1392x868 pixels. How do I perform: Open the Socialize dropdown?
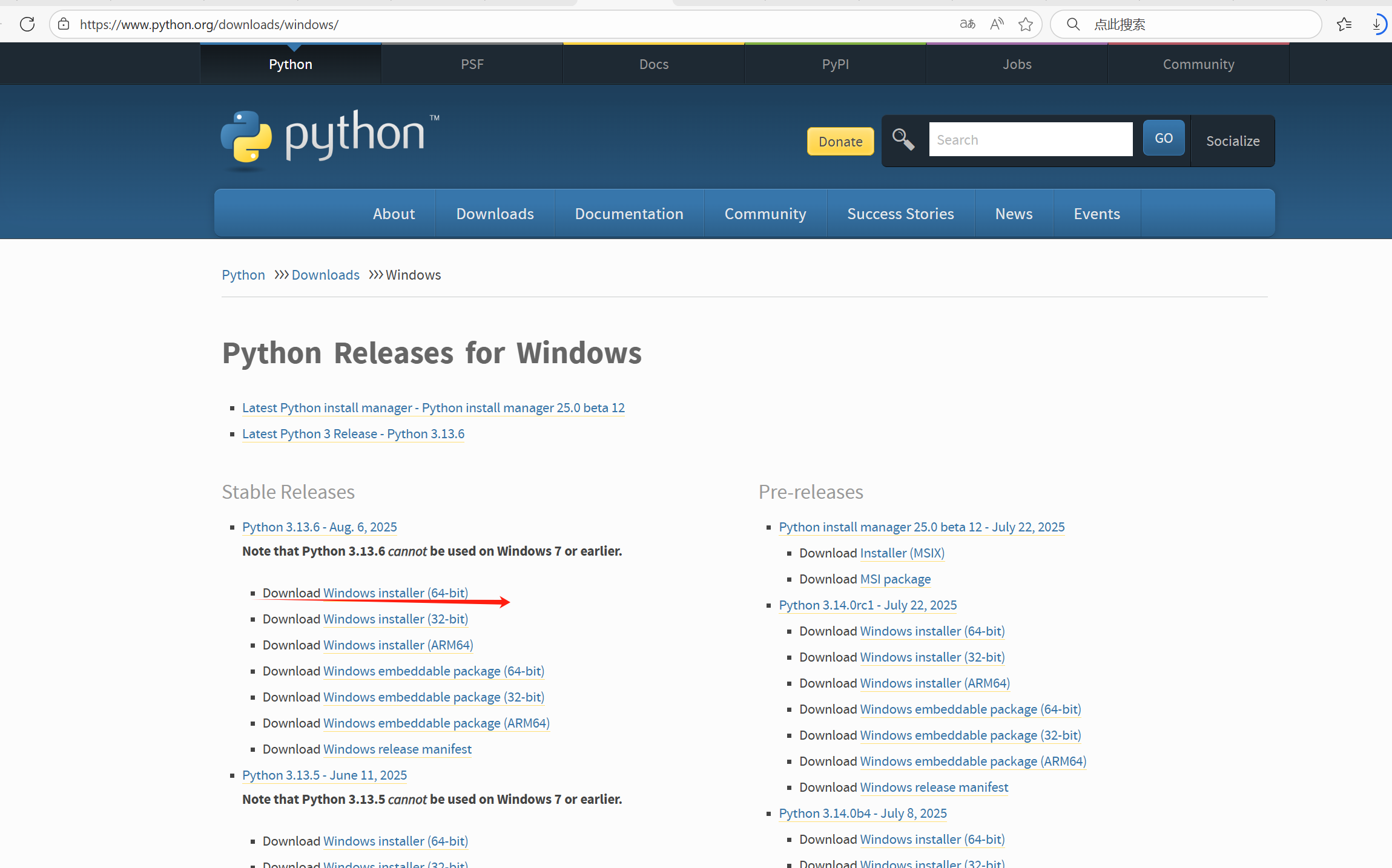[x=1232, y=141]
